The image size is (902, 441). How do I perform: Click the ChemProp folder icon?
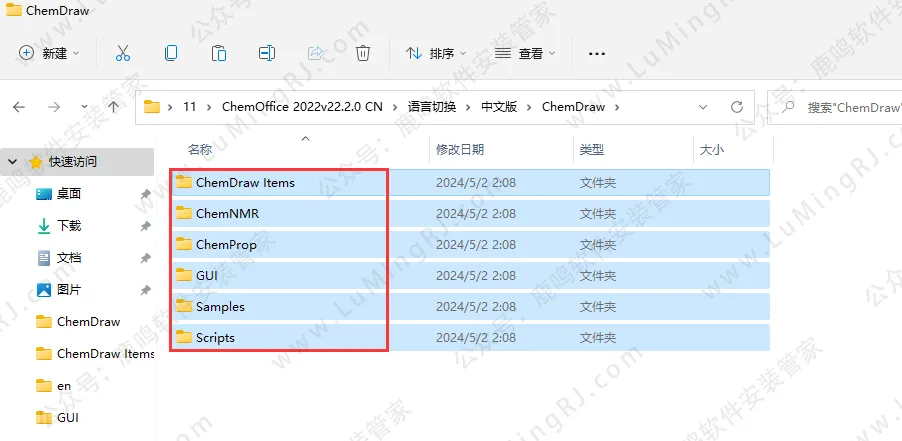(x=184, y=244)
